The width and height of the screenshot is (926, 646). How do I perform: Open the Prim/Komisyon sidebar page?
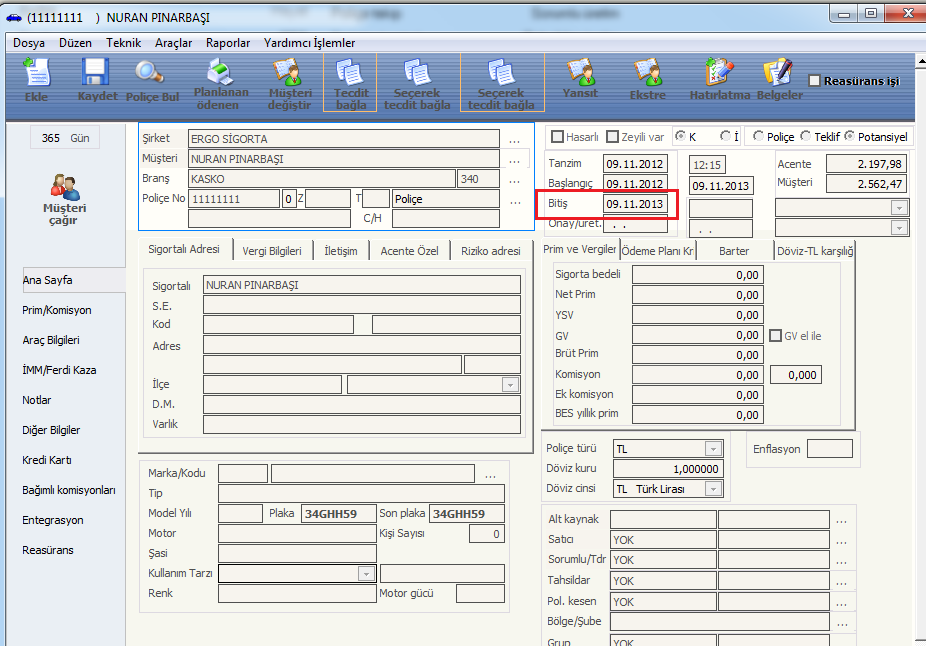point(57,310)
